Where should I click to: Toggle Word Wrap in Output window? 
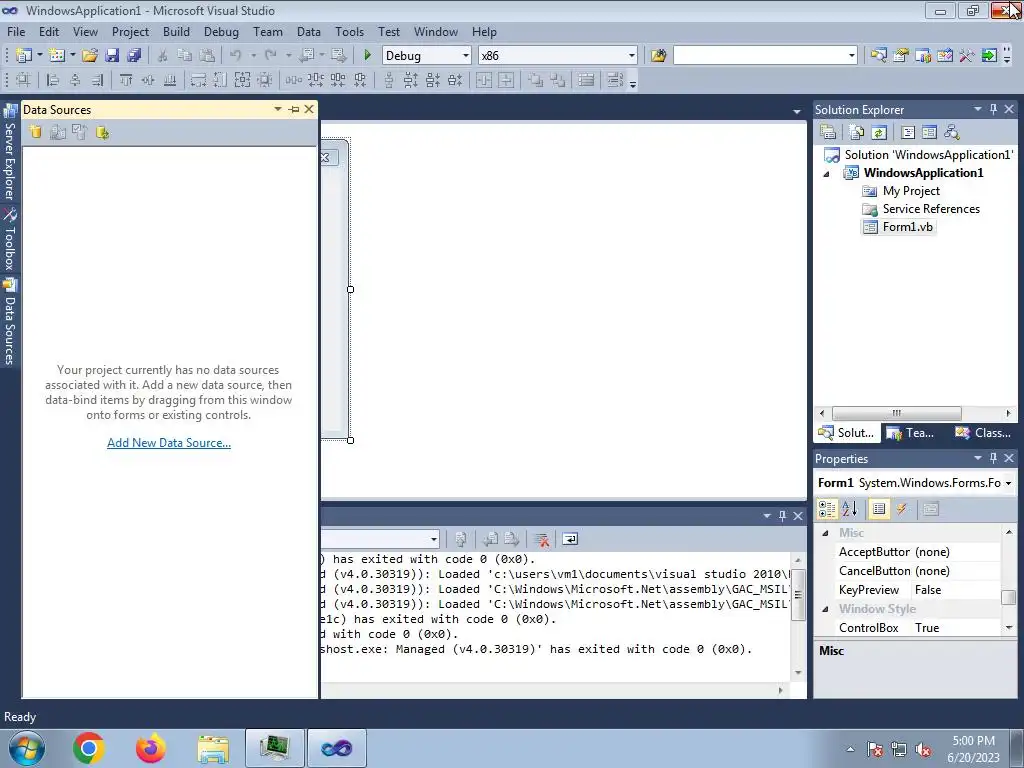coord(569,539)
